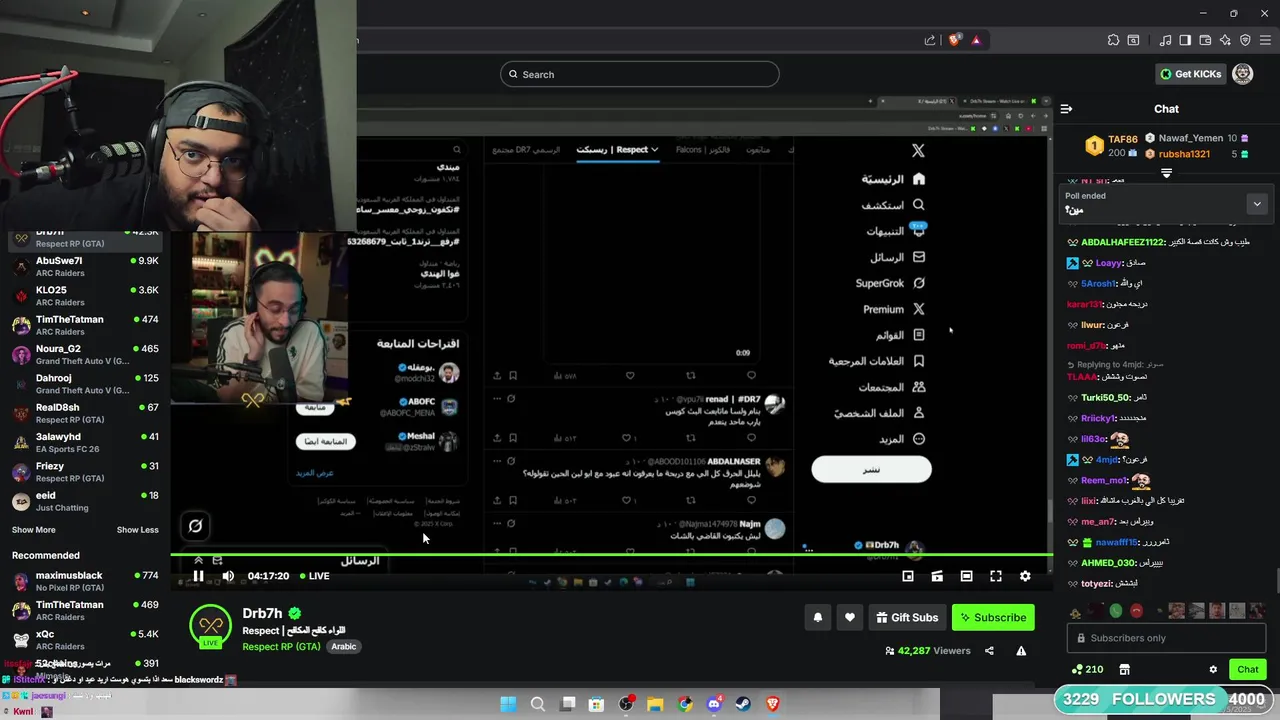Open Brave Wallet icon

click(1205, 40)
